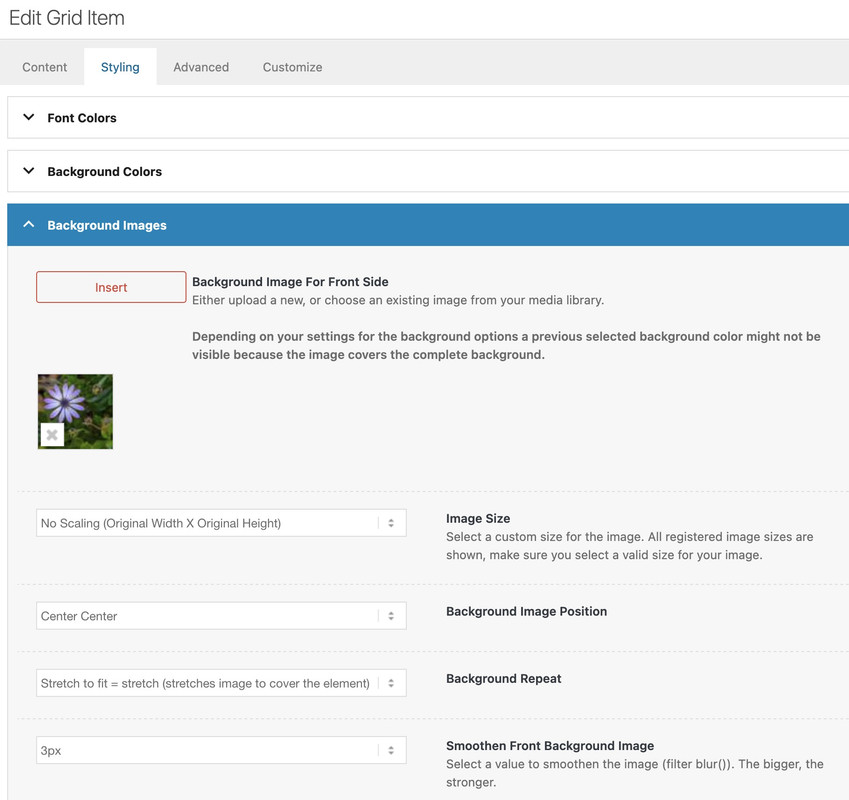Click the Insert image button
The height and width of the screenshot is (800, 849).
(111, 287)
